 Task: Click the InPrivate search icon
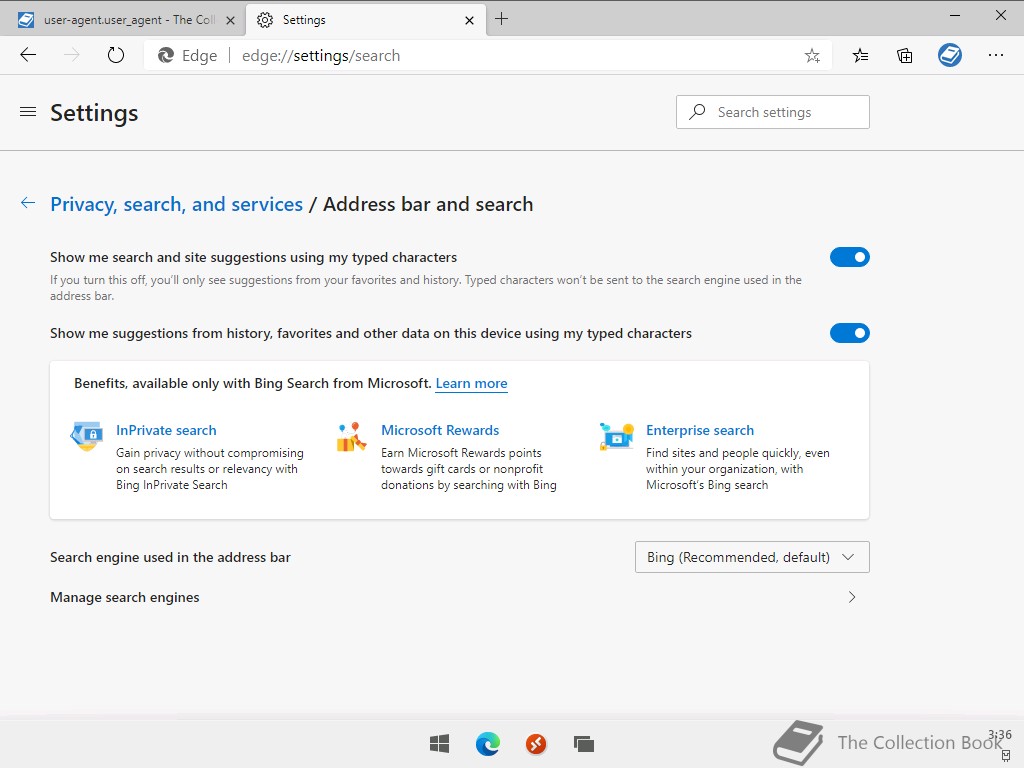(x=86, y=436)
